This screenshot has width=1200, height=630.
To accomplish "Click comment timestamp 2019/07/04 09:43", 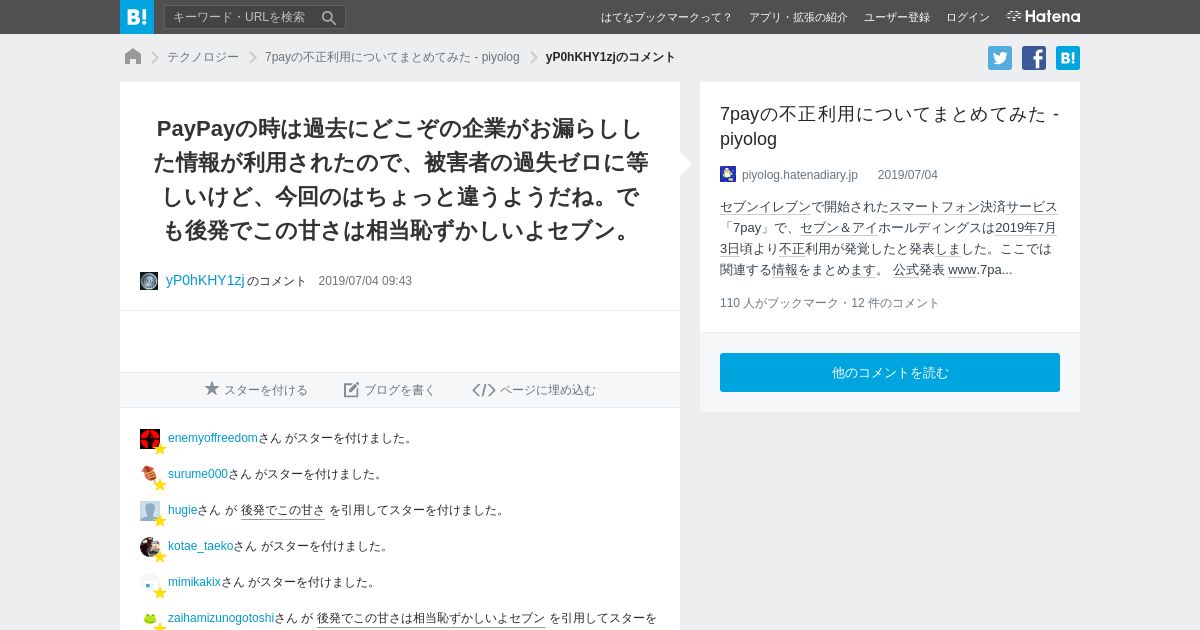I will pyautogui.click(x=365, y=281).
